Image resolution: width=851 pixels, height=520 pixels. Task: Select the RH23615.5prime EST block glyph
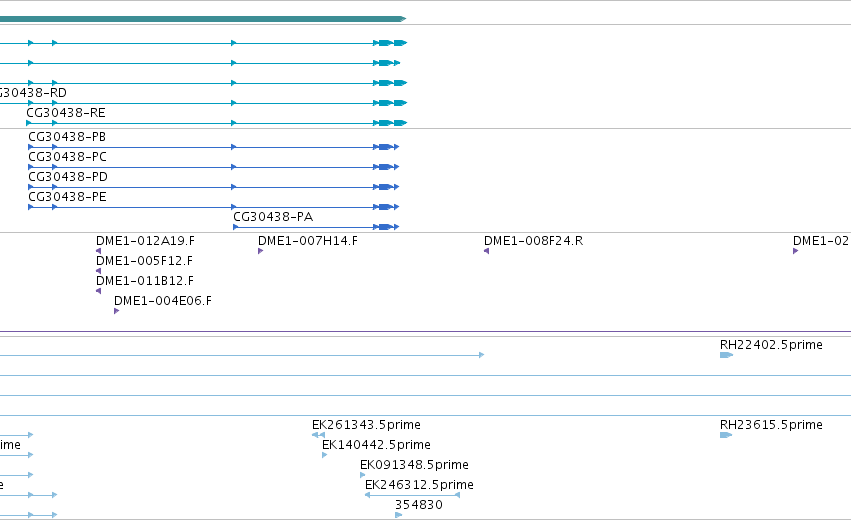pyautogui.click(x=726, y=435)
